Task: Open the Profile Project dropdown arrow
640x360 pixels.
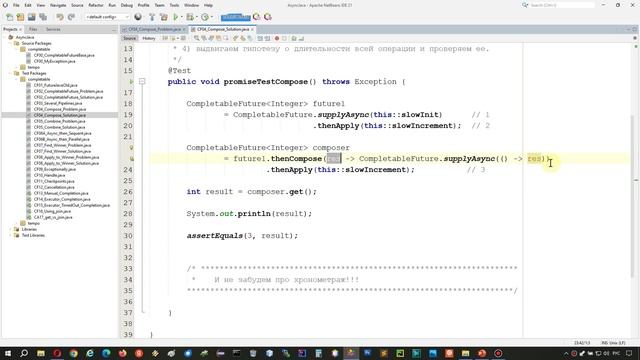Action: pyautogui.click(x=211, y=17)
